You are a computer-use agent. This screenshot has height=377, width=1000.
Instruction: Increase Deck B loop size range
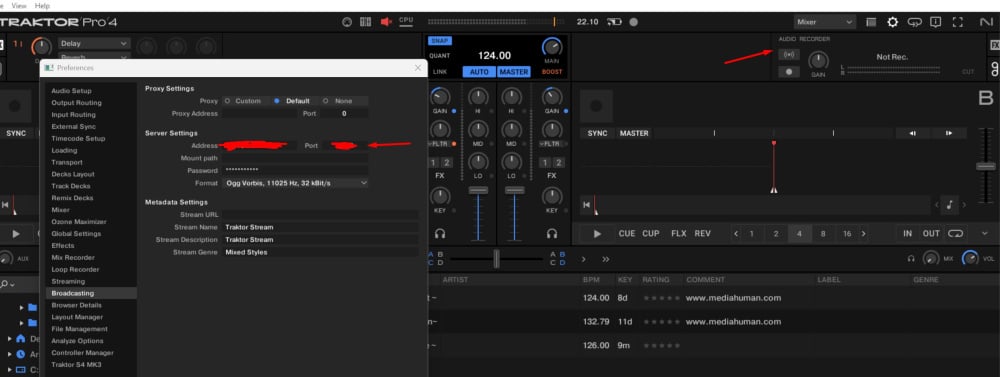pyautogui.click(x=864, y=234)
